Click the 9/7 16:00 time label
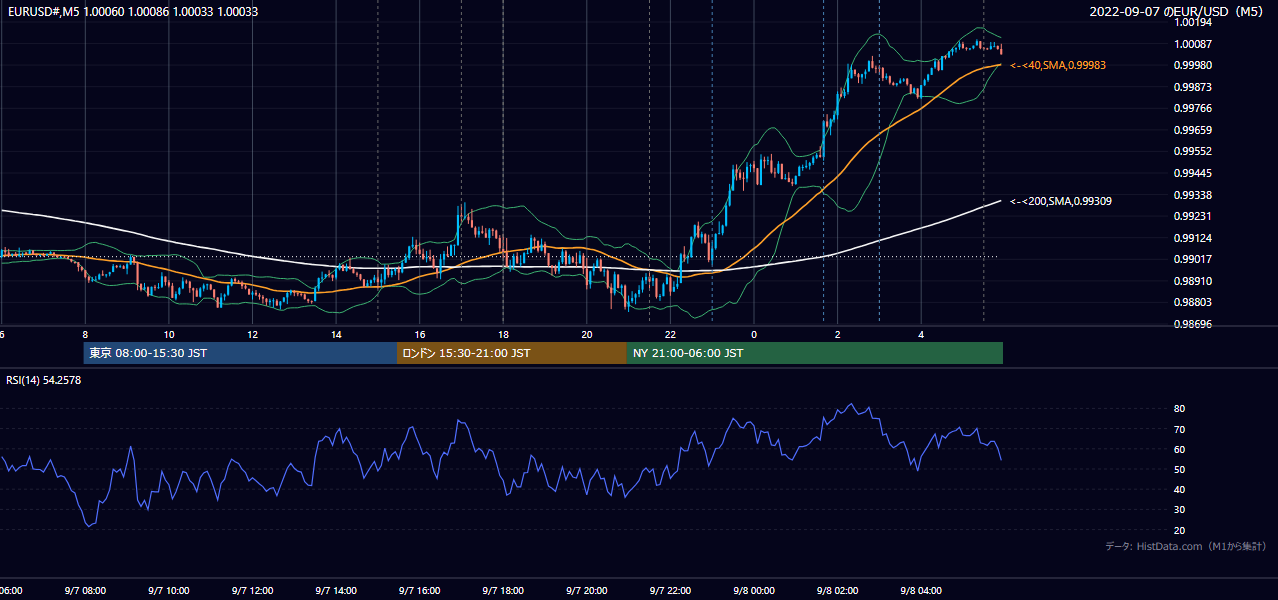 (x=419, y=590)
